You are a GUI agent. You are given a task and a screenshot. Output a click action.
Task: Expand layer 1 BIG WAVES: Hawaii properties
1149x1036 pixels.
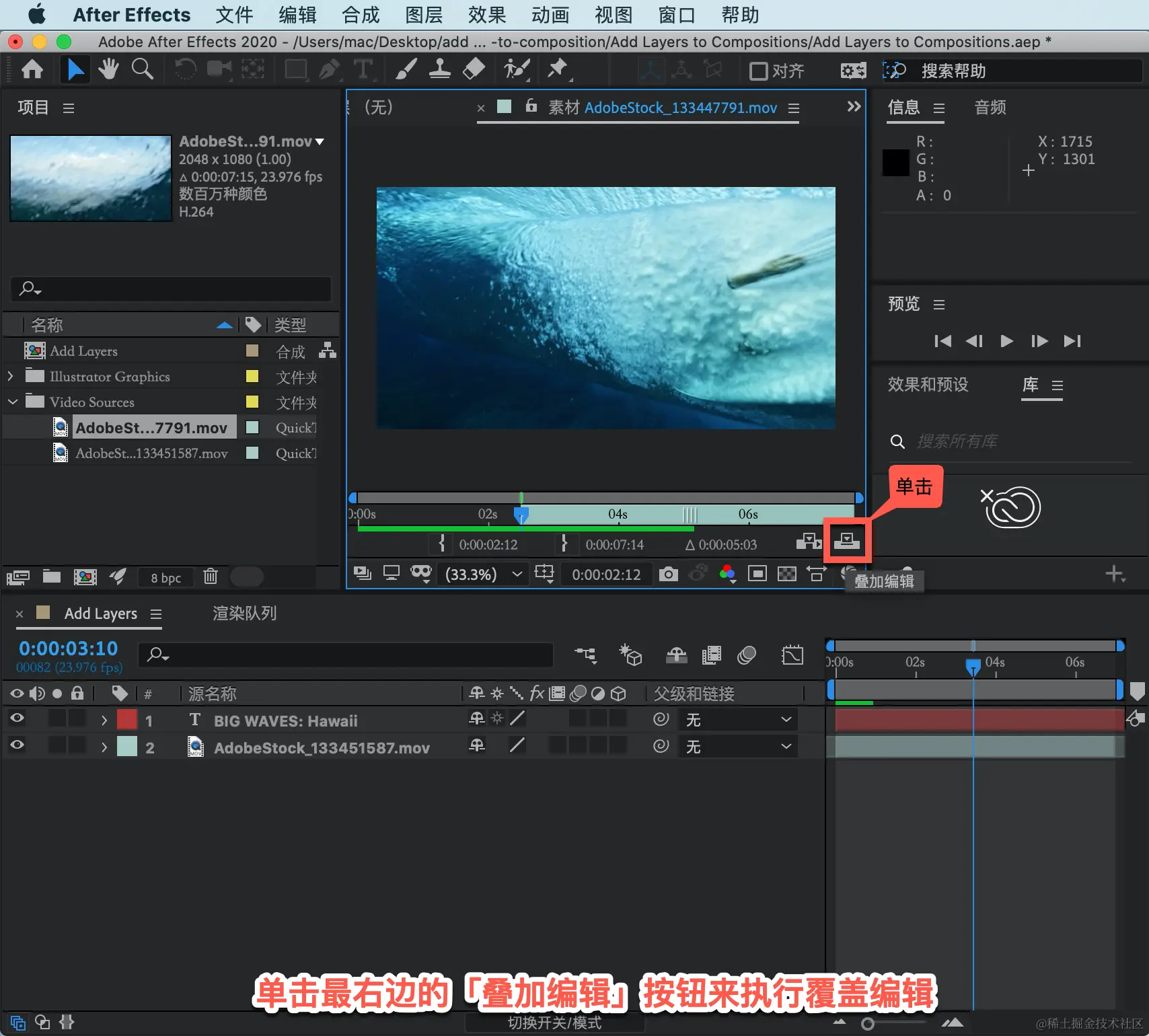coord(104,720)
